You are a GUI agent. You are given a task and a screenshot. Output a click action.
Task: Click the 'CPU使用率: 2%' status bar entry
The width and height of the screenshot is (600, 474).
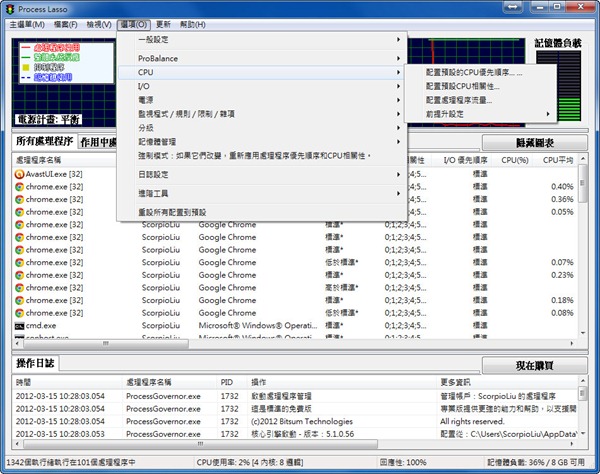(250, 463)
